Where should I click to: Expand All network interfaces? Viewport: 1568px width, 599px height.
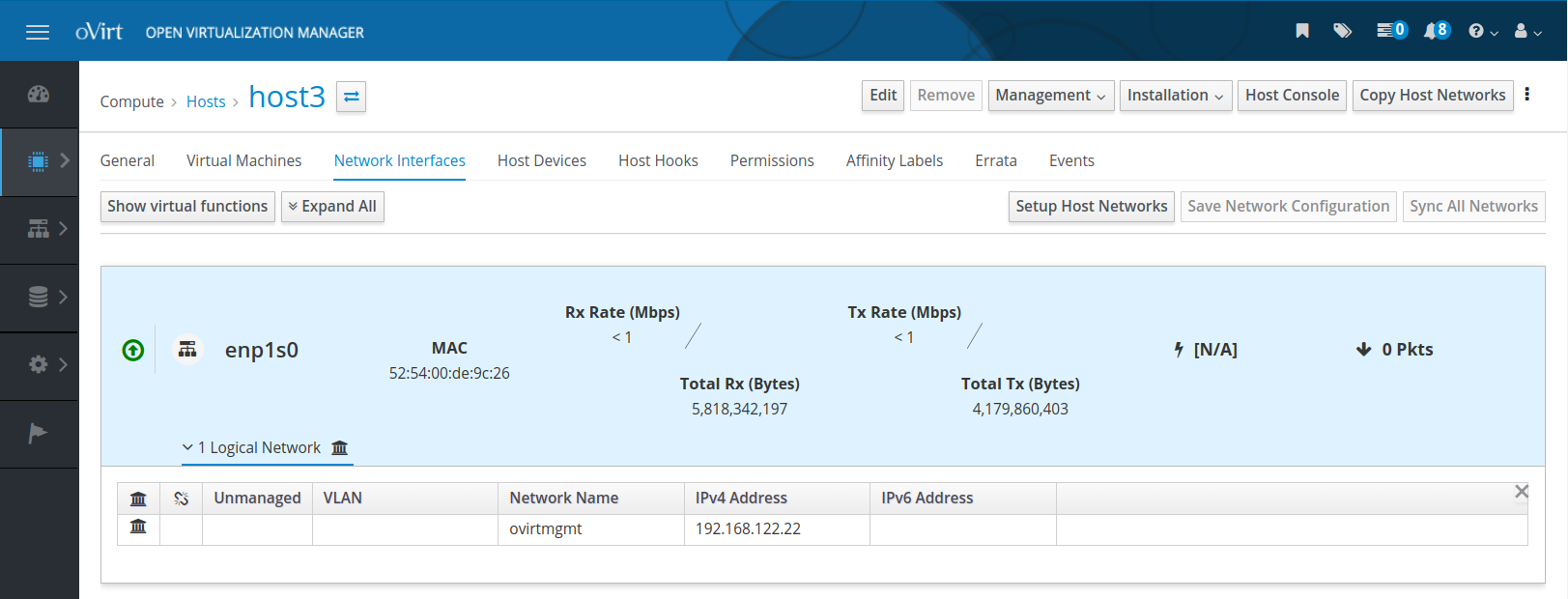click(332, 207)
